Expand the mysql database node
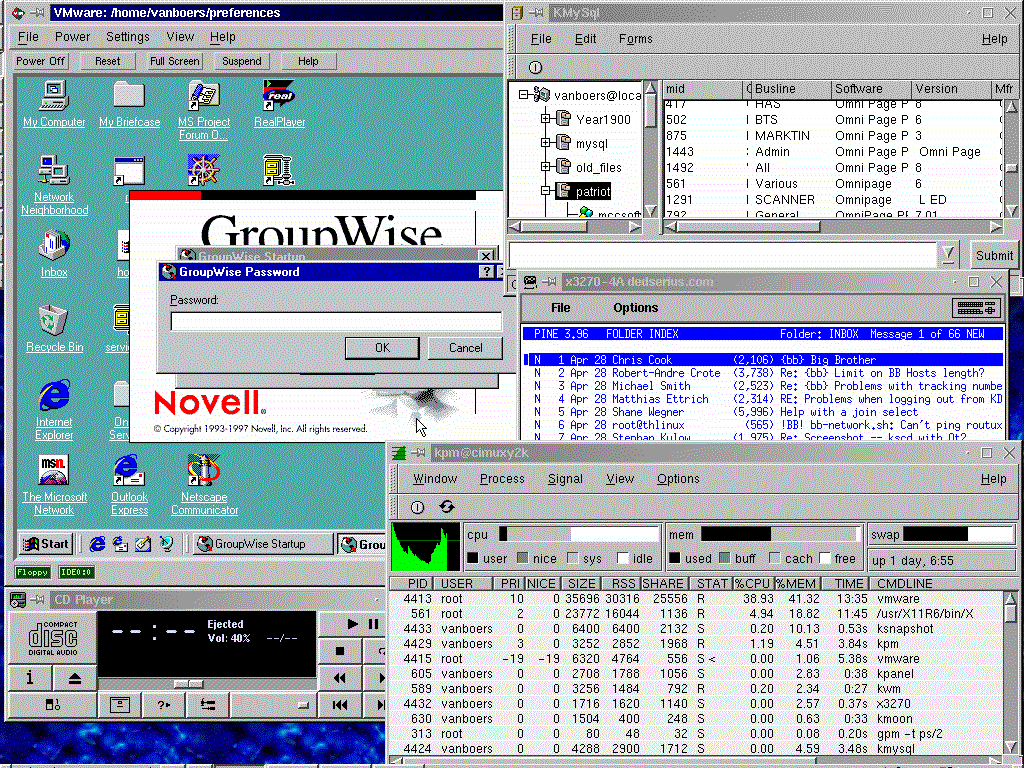Screen dimensions: 1024x768 [545, 142]
